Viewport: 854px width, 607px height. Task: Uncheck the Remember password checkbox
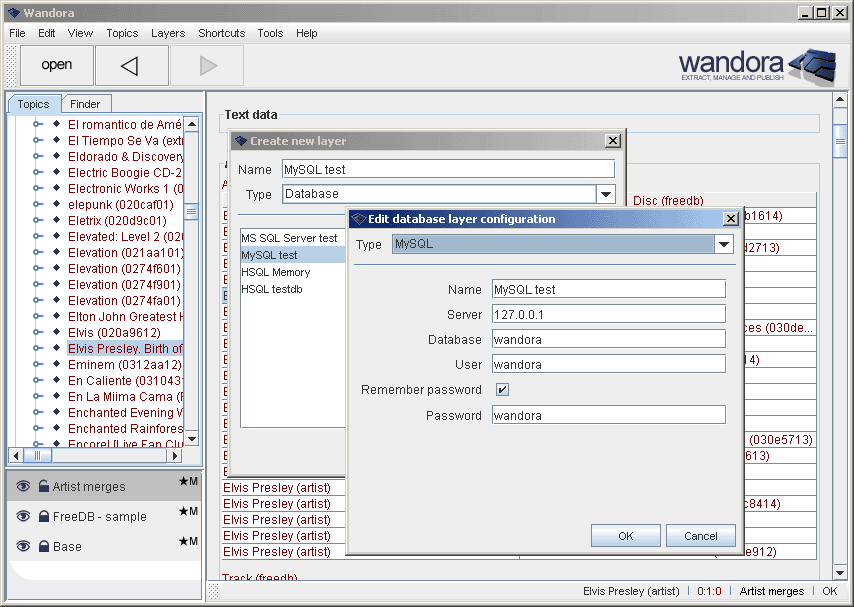(502, 390)
